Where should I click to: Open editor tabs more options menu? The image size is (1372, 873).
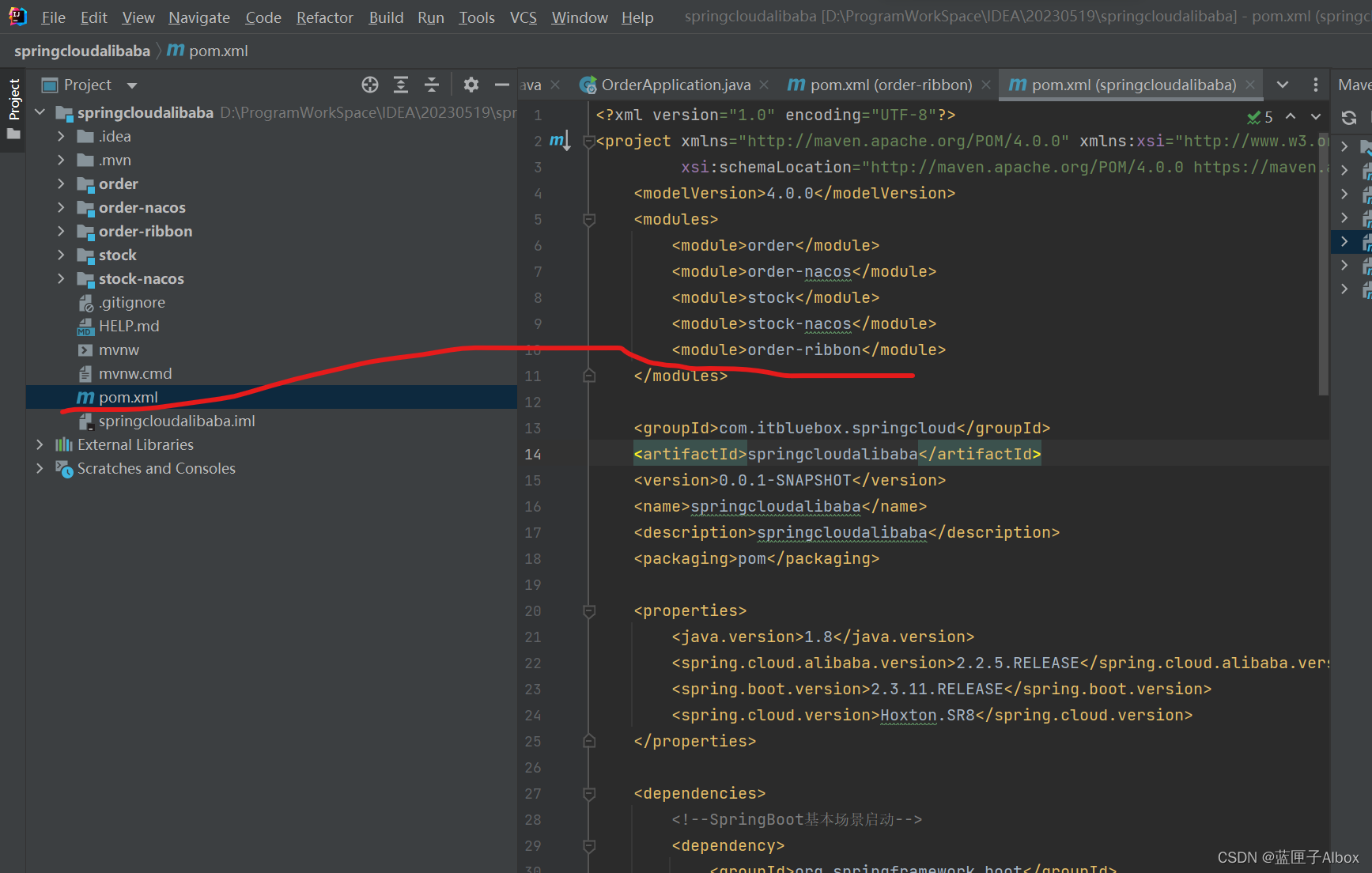(1316, 85)
